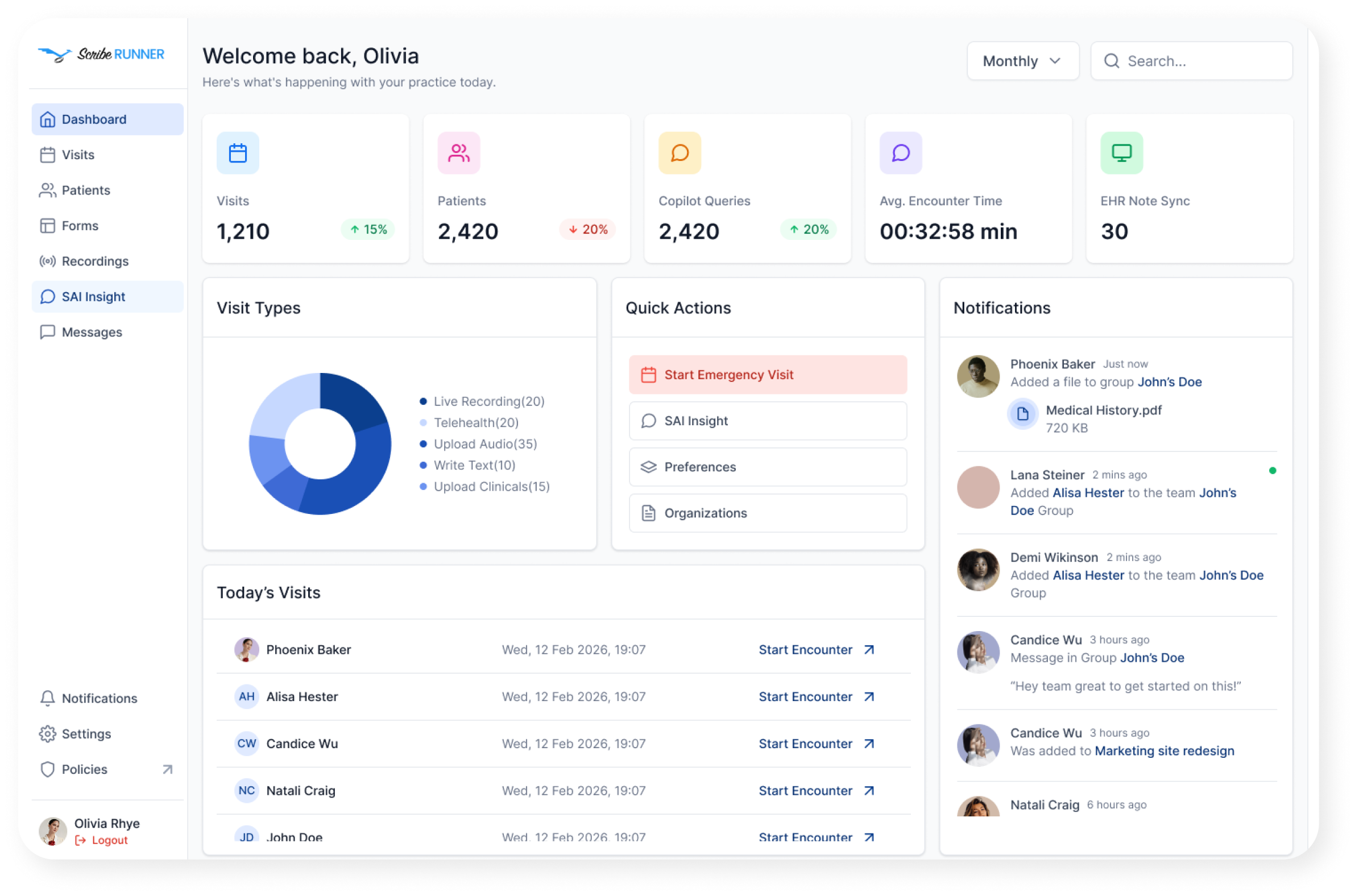1355x896 pixels.
Task: Go to Messages in the sidebar
Action: [x=107, y=332]
